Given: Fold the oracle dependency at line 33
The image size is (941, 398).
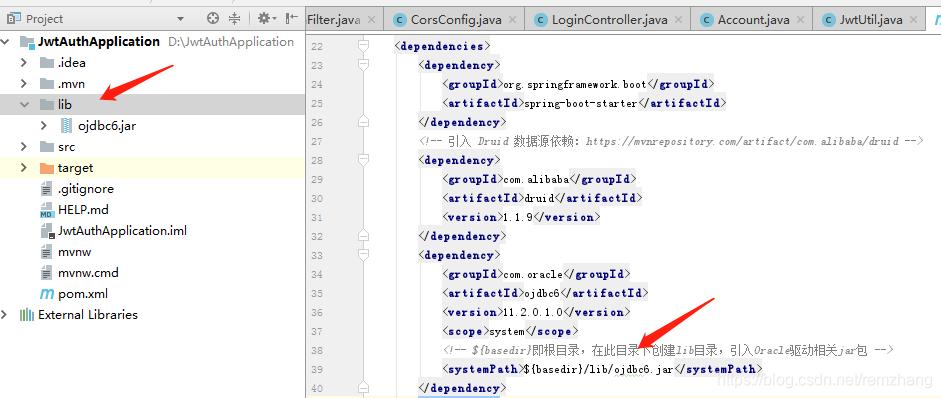Looking at the screenshot, I should (362, 255).
